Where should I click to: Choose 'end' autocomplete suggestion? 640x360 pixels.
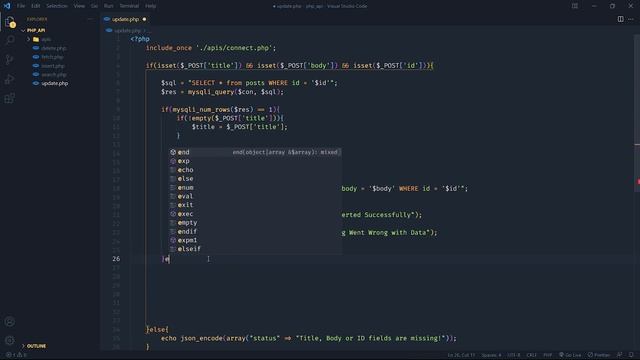click(x=255, y=152)
